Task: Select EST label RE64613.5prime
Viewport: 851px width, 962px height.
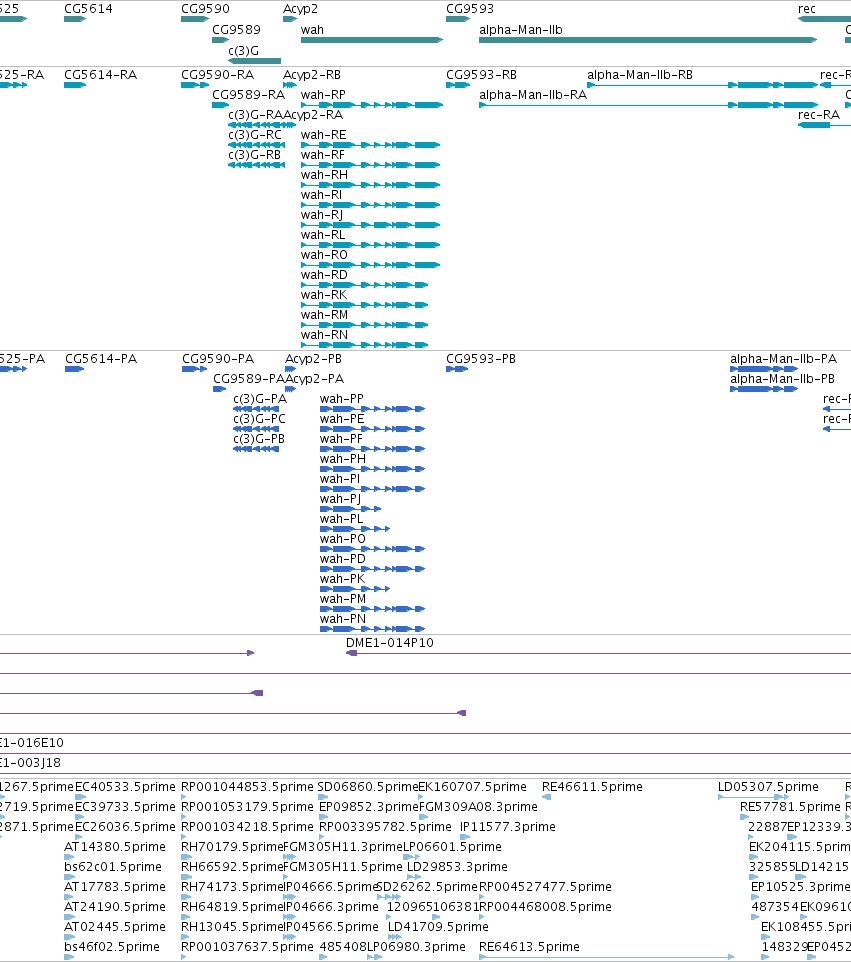Action: click(529, 947)
